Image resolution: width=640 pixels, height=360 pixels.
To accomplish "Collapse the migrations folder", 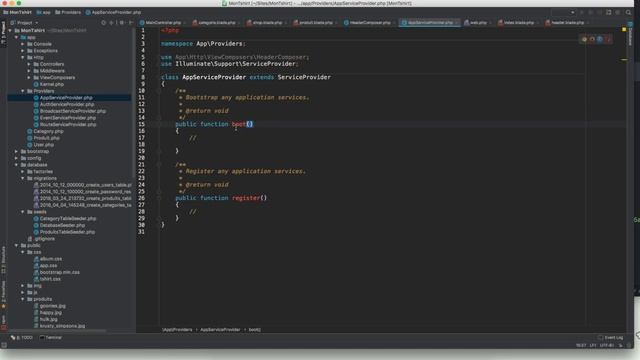I will (x=23, y=178).
